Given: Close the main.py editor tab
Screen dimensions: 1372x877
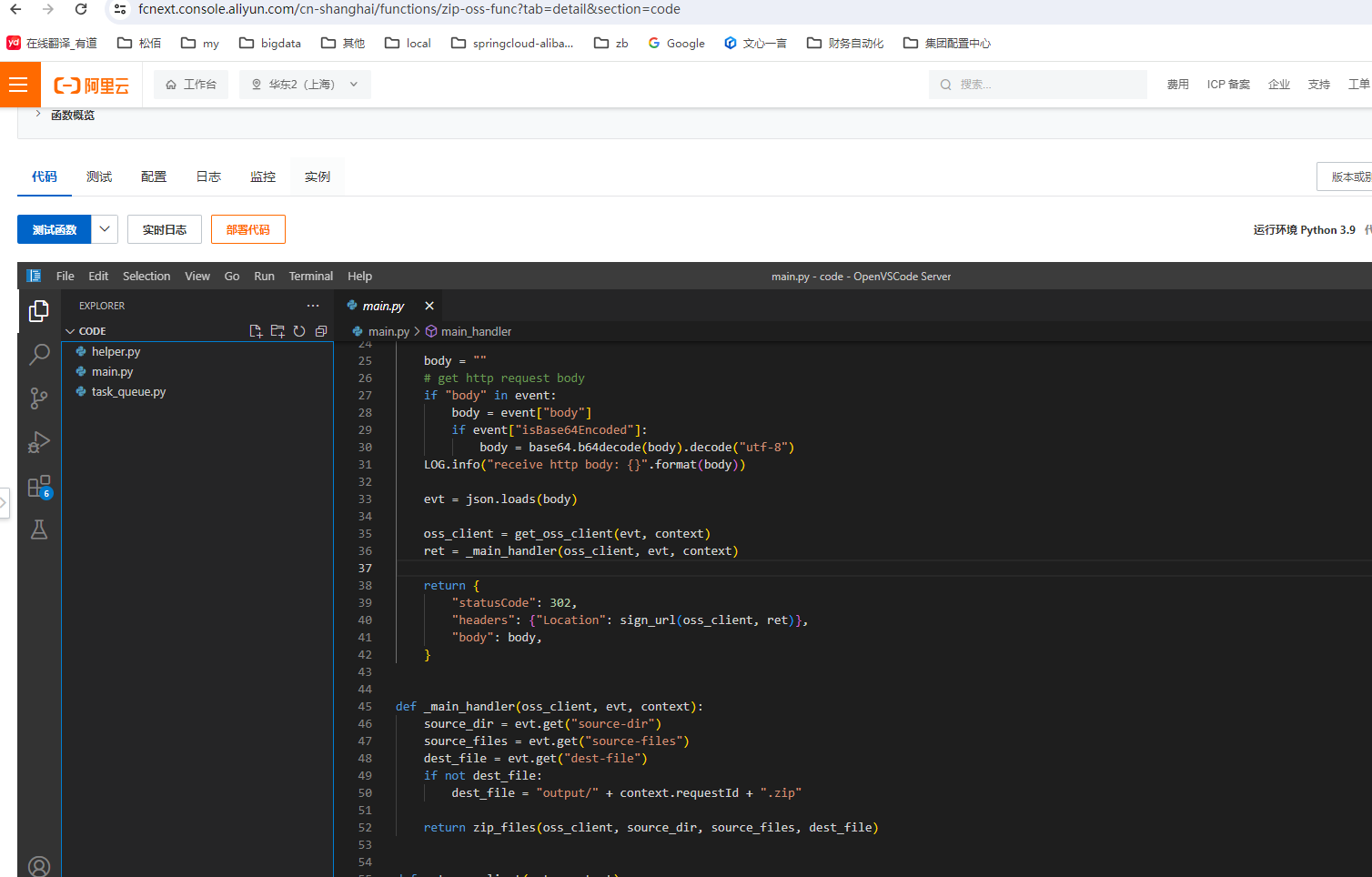Looking at the screenshot, I should pos(429,306).
